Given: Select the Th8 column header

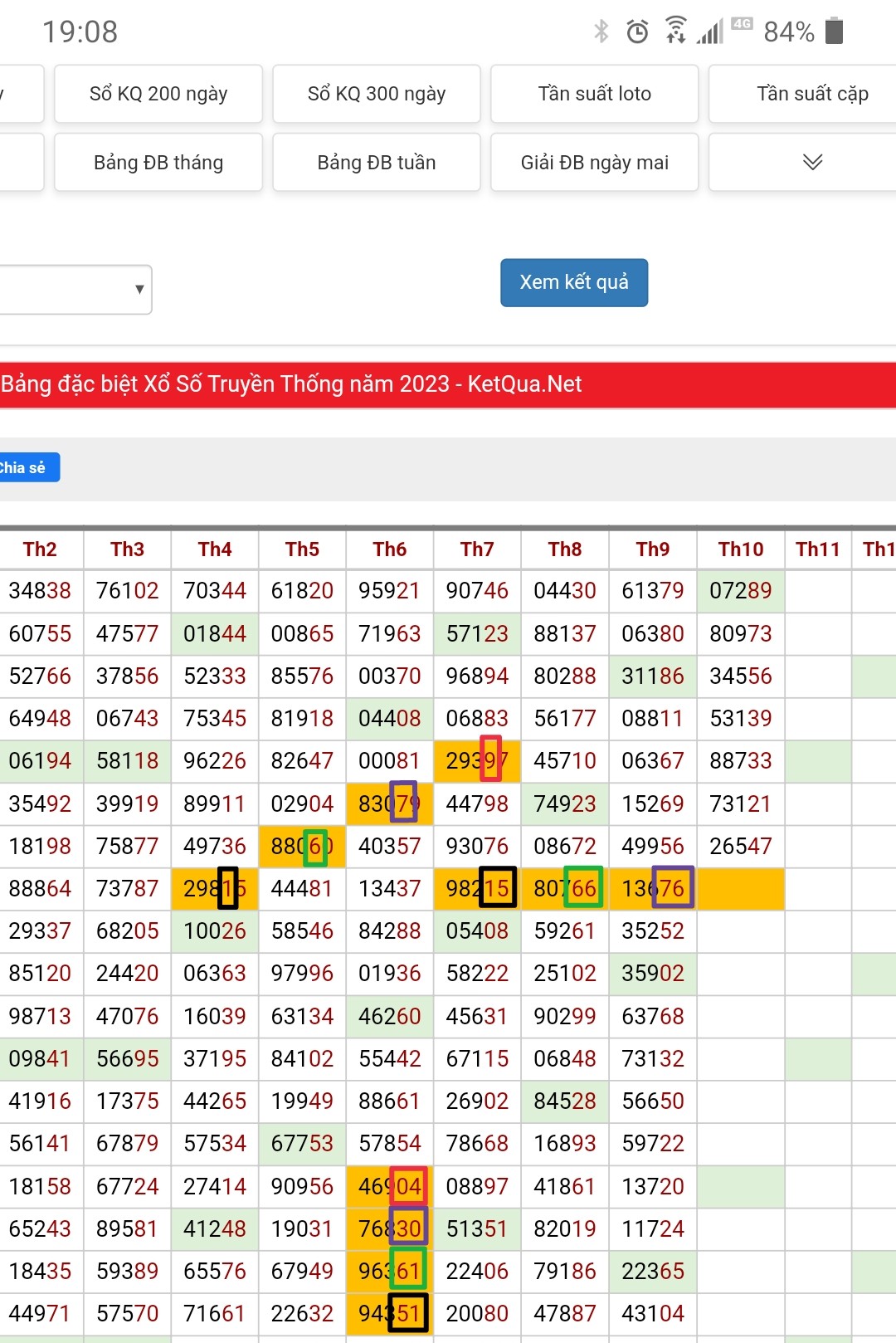Looking at the screenshot, I should click(565, 549).
